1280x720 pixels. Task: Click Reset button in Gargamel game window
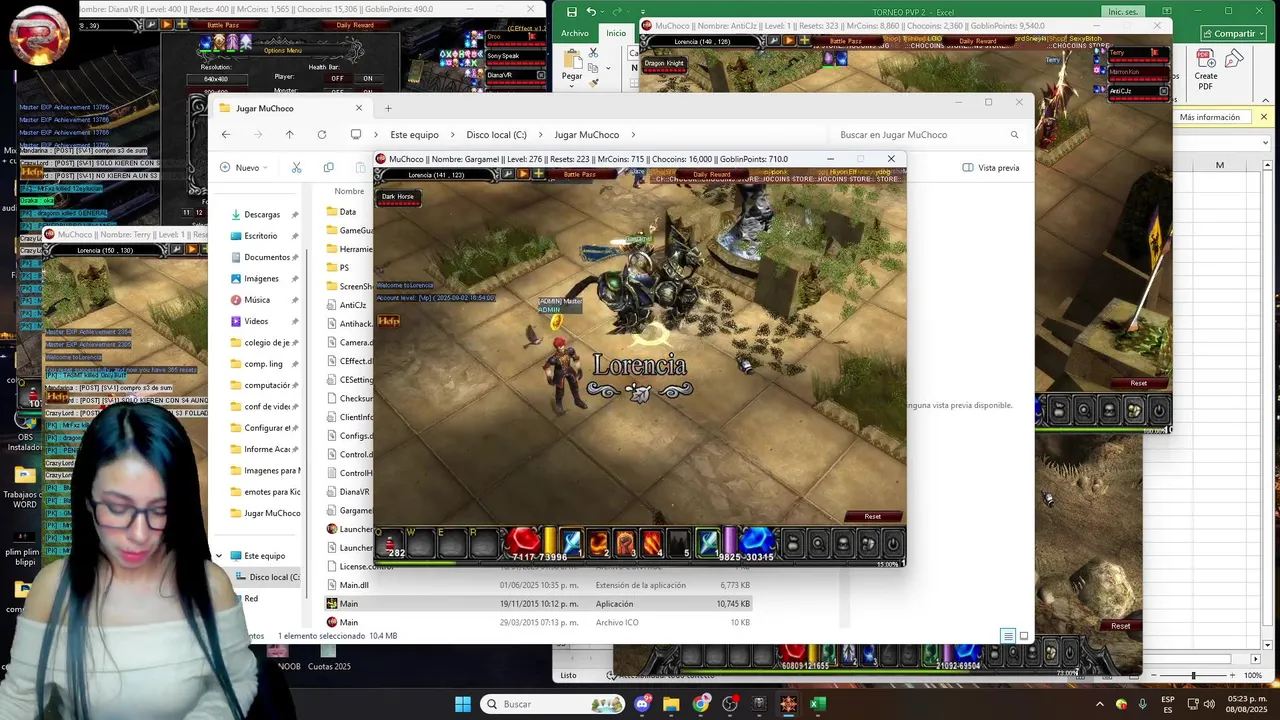point(872,516)
